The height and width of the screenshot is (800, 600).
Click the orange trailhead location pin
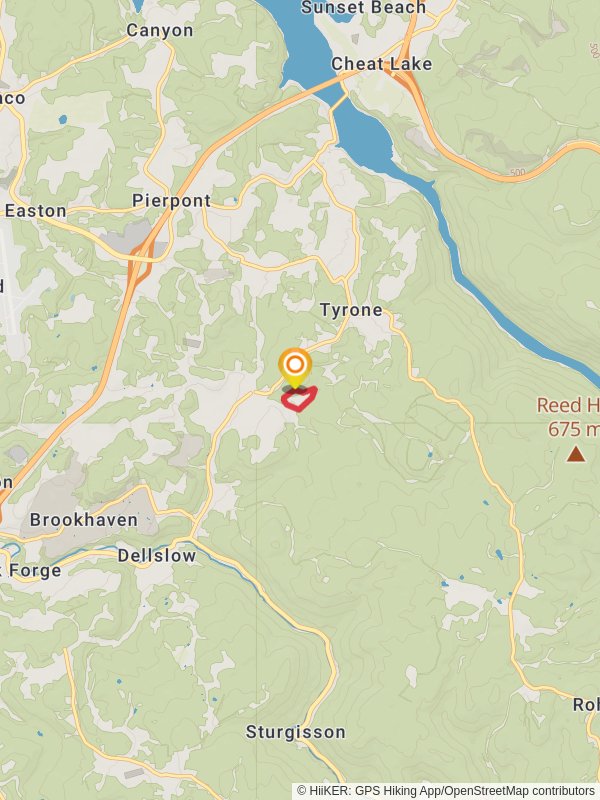point(295,368)
